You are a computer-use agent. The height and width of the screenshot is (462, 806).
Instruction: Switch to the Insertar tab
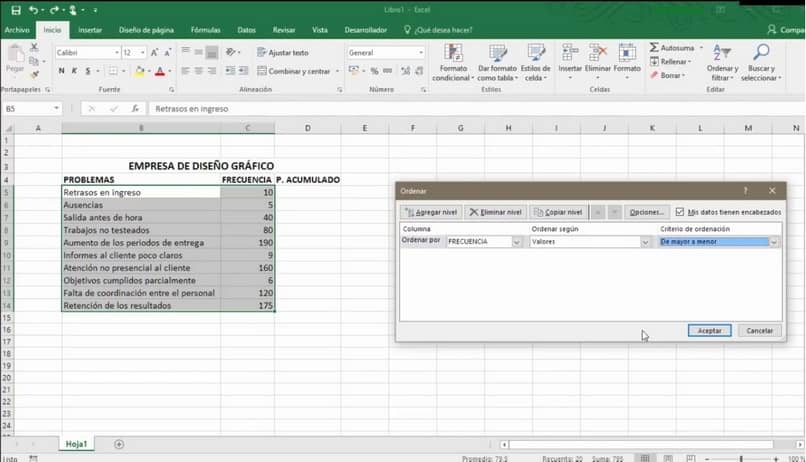90,30
